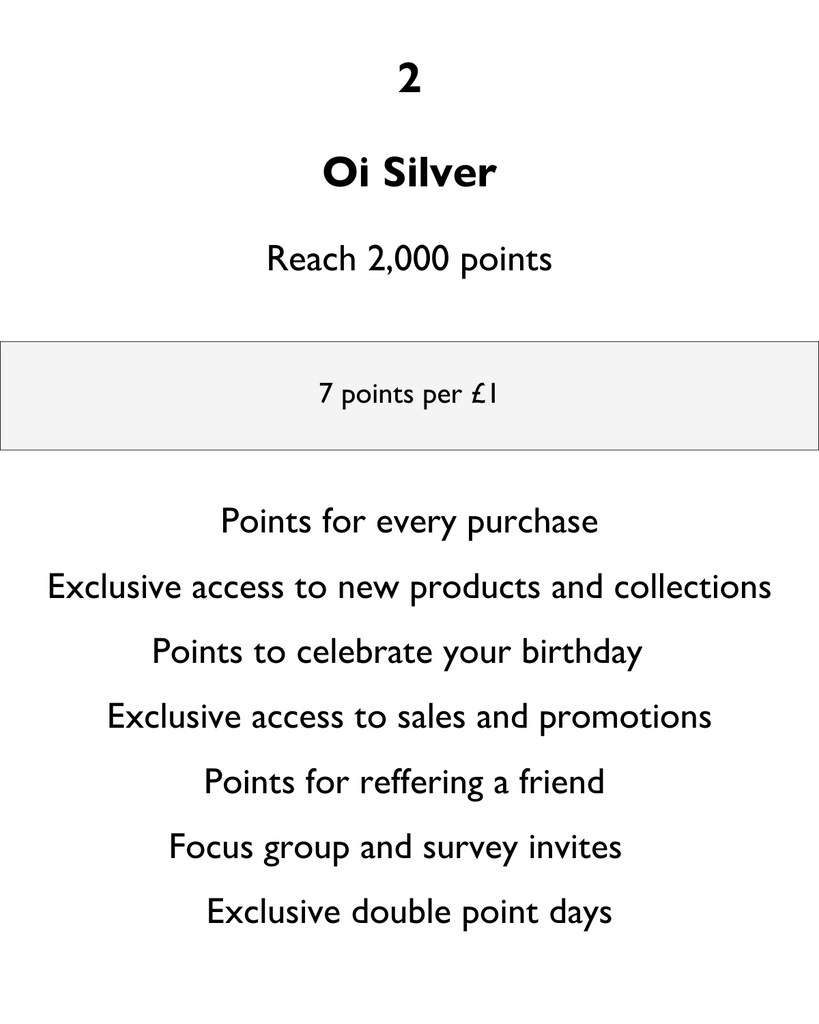Select the Oi Silver title
The width and height of the screenshot is (819, 1024).
[x=410, y=173]
